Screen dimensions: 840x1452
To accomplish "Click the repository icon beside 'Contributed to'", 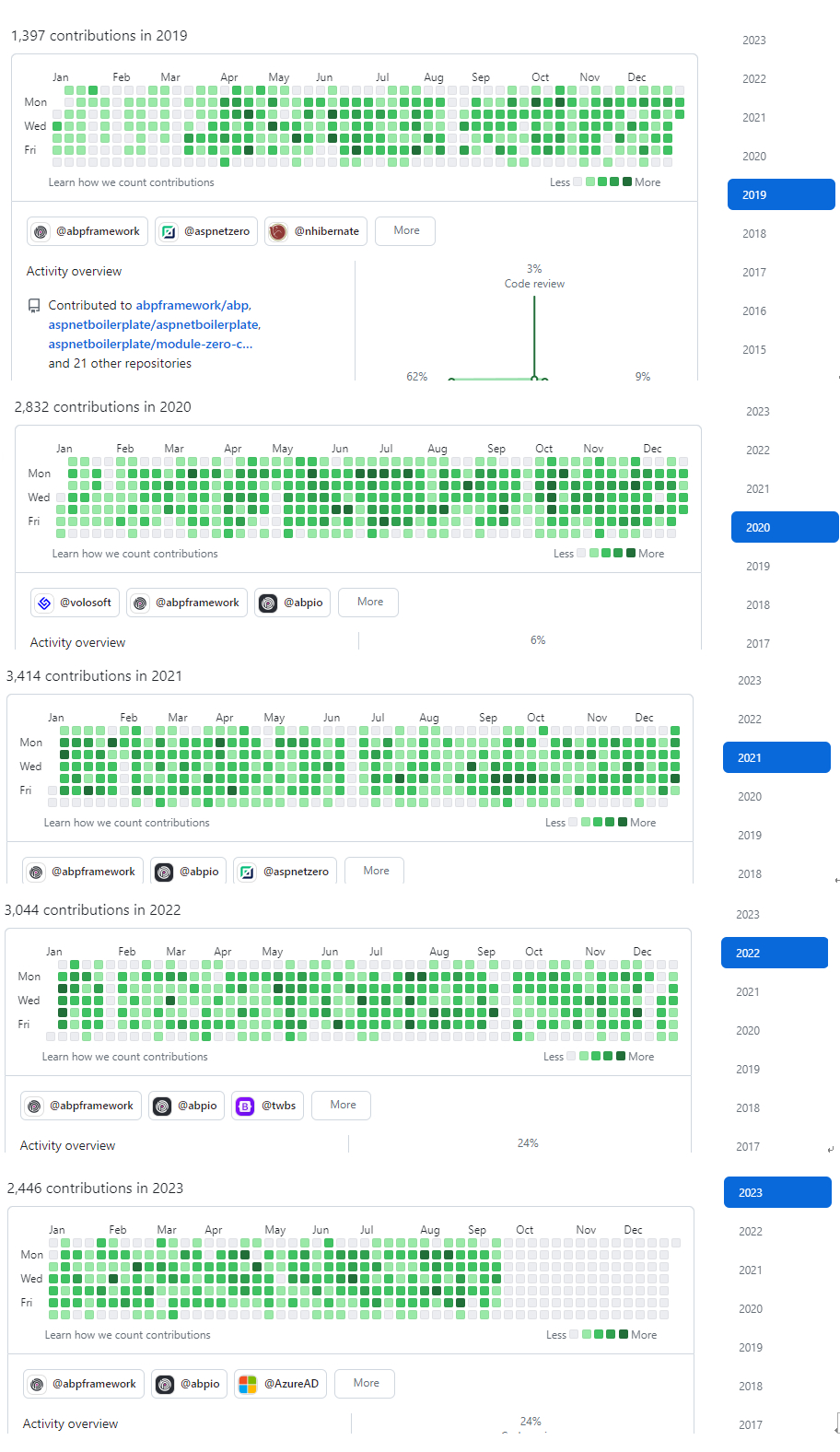I will pyautogui.click(x=34, y=306).
